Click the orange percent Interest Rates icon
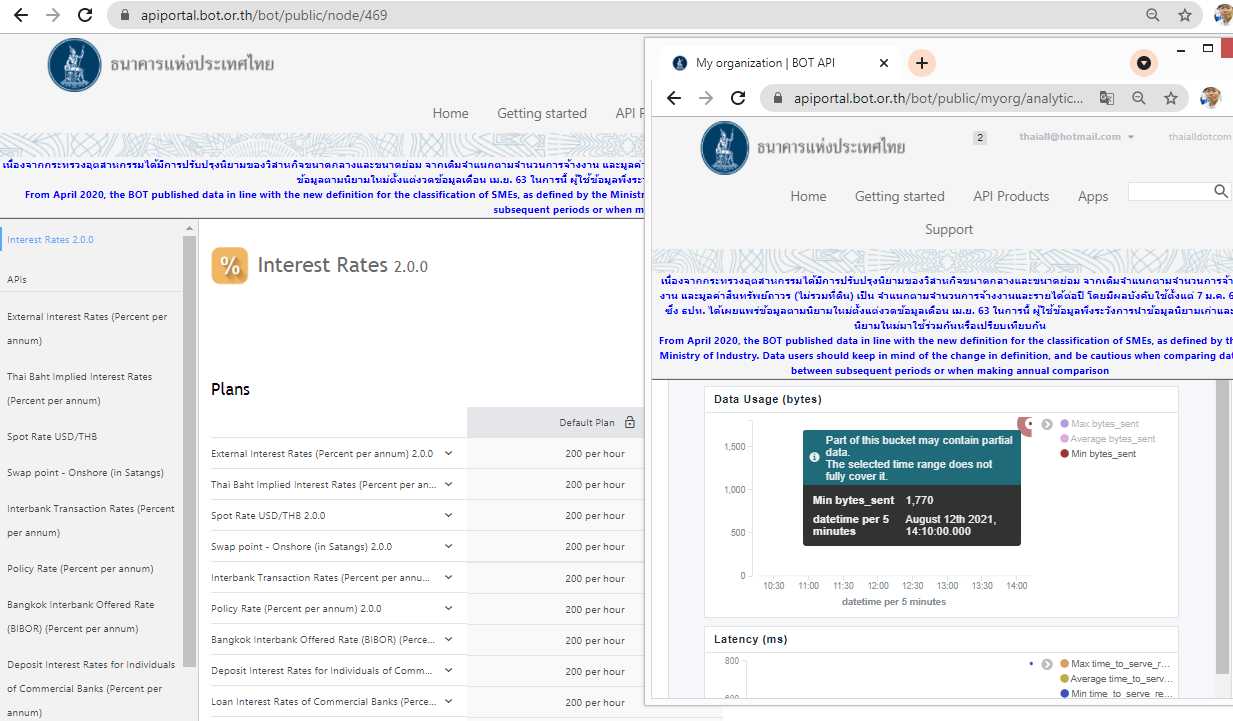Image resolution: width=1233 pixels, height=721 pixels. click(x=230, y=266)
